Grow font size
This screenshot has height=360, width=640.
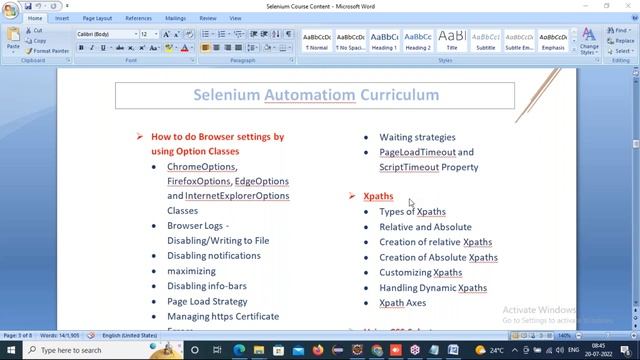[166, 34]
